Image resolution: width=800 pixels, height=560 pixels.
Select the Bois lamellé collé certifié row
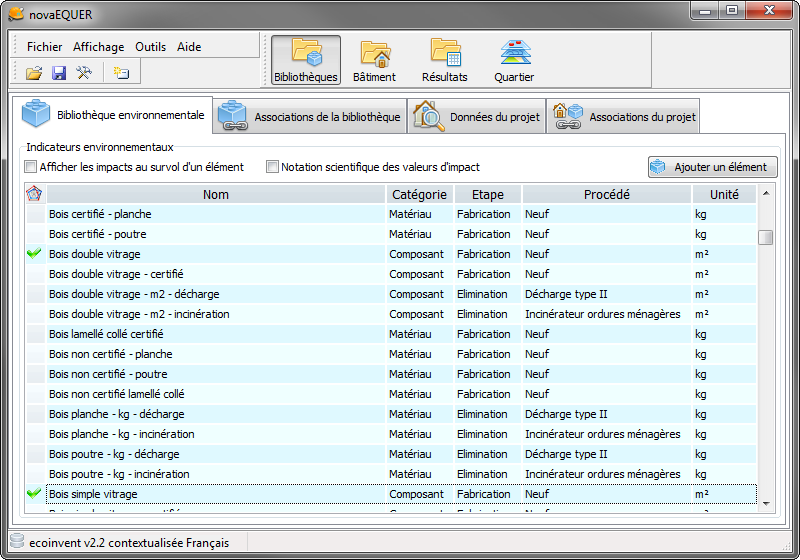coord(391,334)
